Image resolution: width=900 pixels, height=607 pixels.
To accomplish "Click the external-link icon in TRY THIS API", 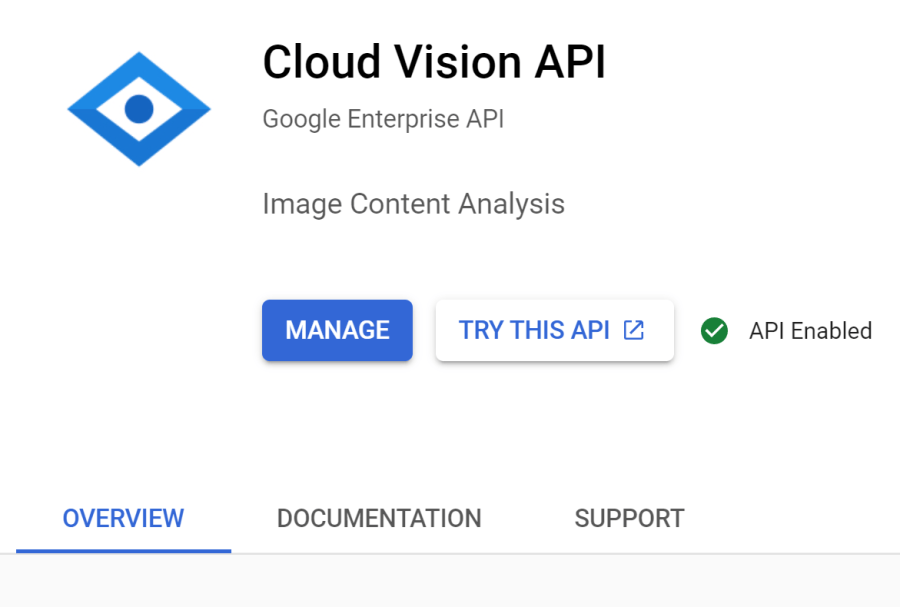I will point(634,330).
